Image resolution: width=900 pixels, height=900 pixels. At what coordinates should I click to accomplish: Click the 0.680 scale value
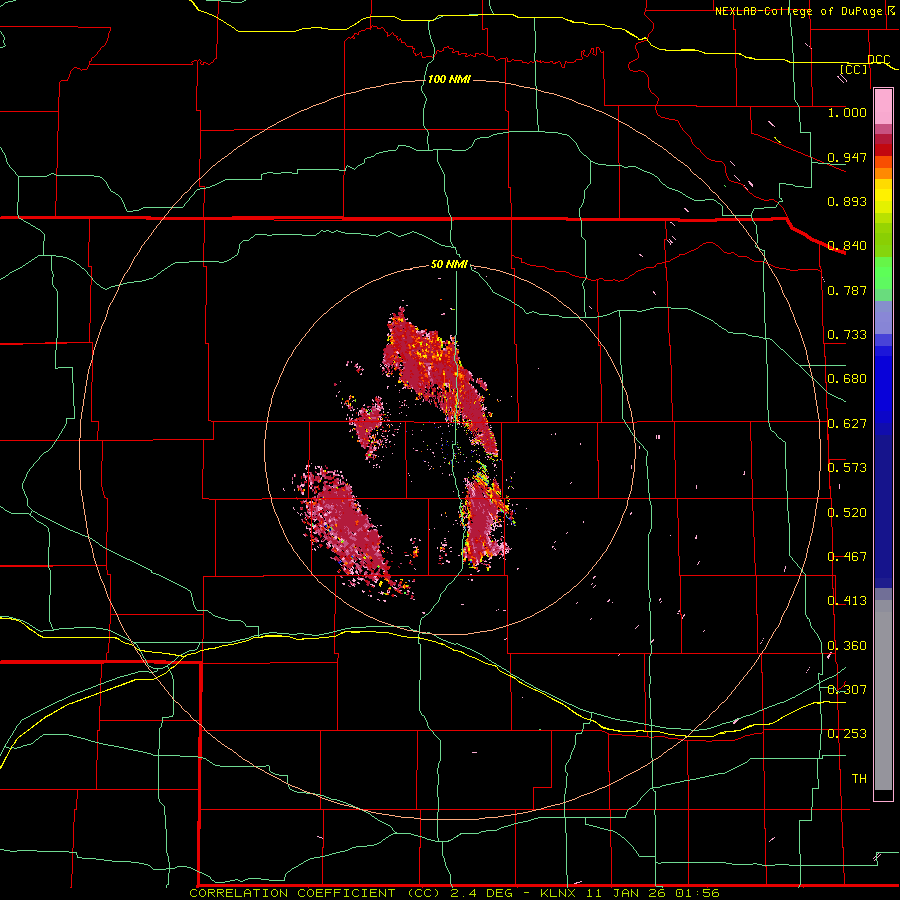point(847,379)
